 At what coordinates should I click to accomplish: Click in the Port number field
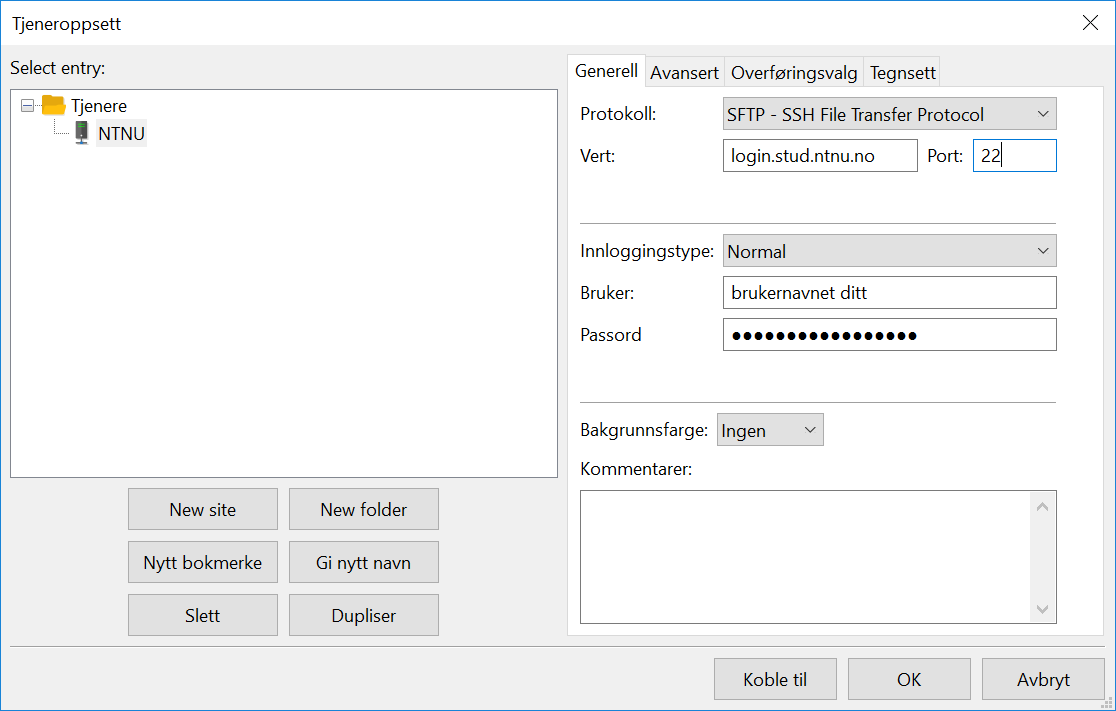pyautogui.click(x=1014, y=156)
